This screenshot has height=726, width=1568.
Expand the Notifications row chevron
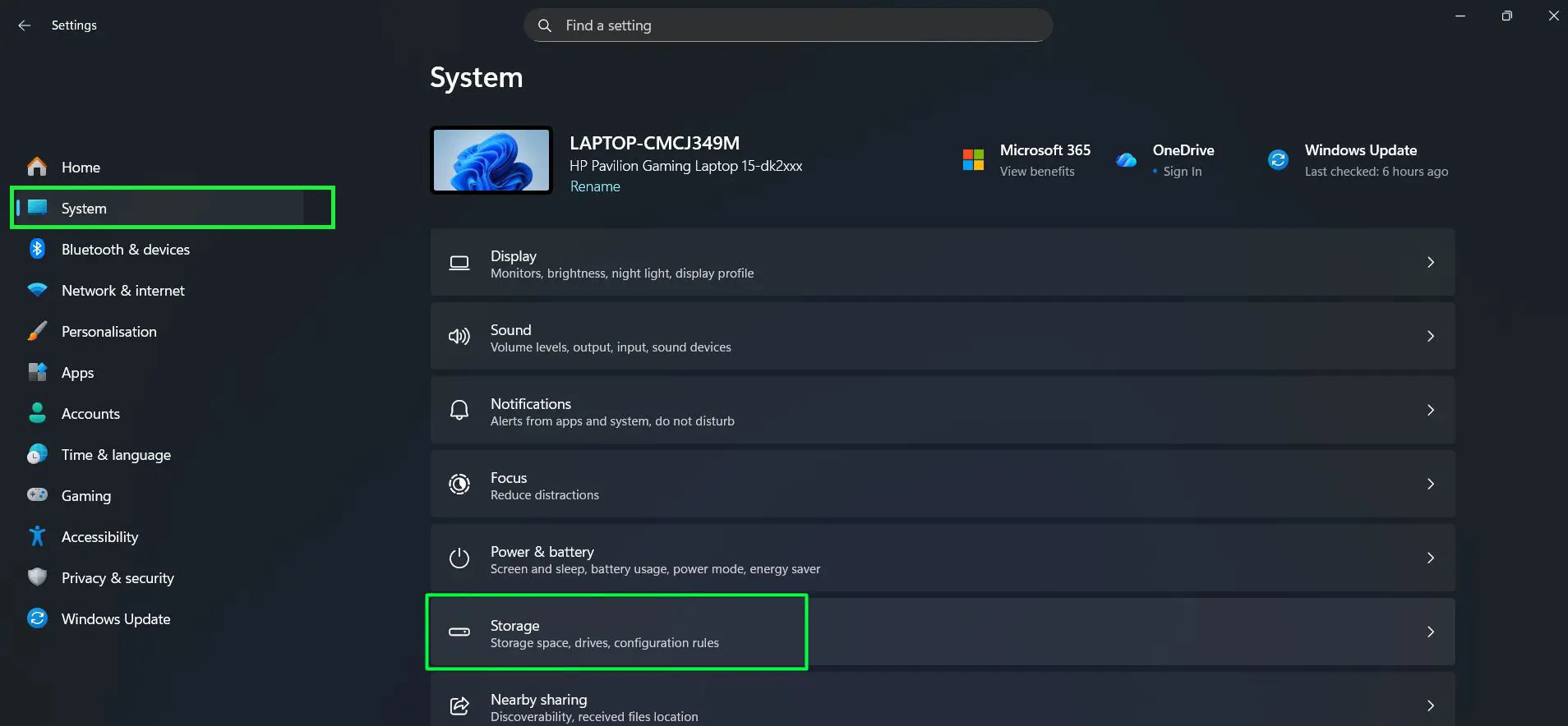(x=1431, y=411)
